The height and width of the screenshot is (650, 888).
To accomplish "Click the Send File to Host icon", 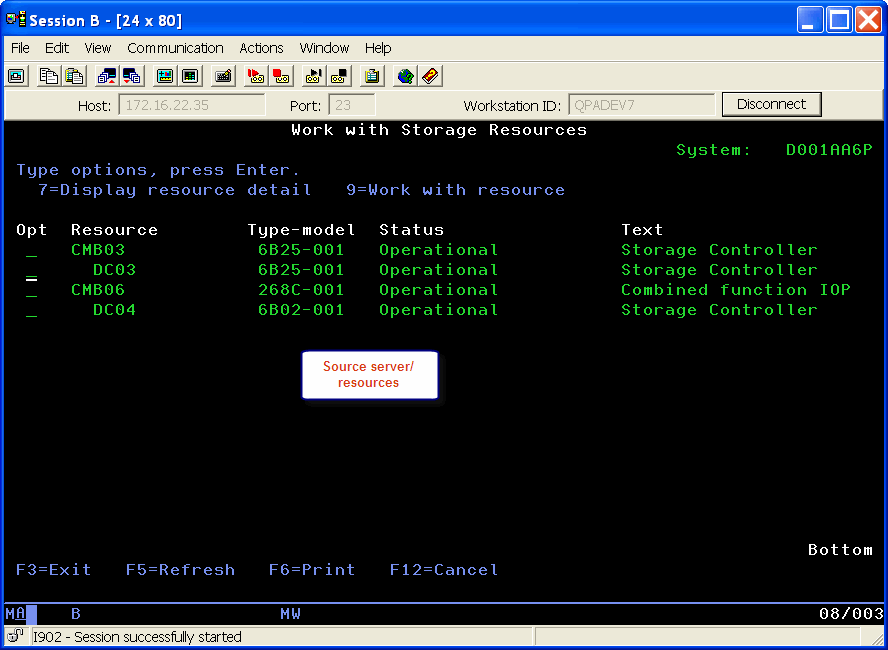I will pos(106,76).
